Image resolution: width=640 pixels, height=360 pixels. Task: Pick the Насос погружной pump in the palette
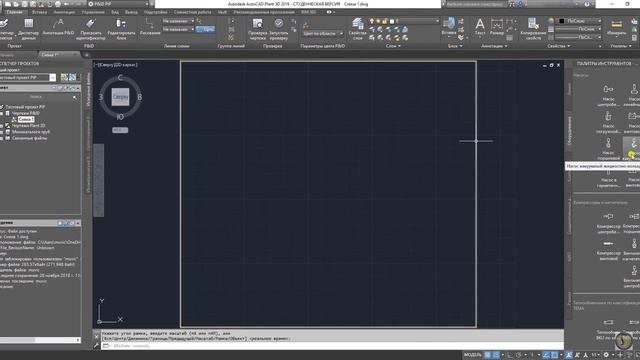click(608, 122)
